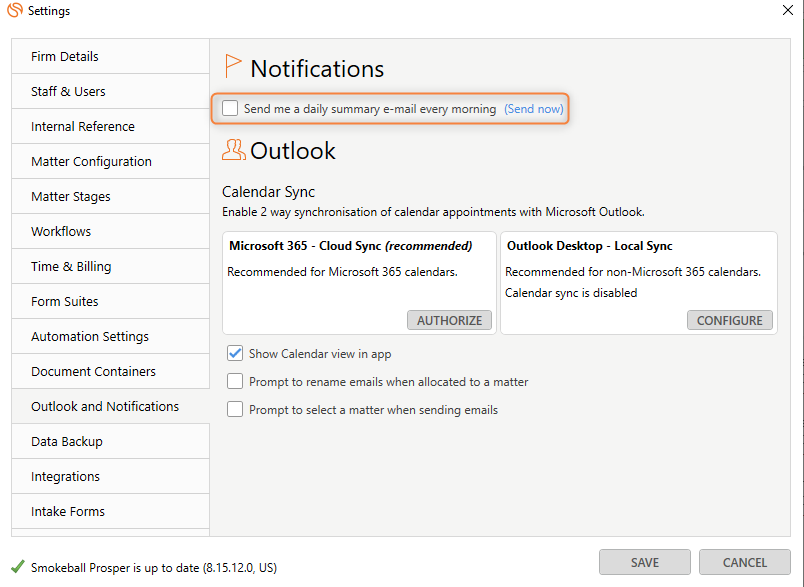The width and height of the screenshot is (804, 587).
Task: Uncheck Show Calendar view in app
Action: [235, 353]
